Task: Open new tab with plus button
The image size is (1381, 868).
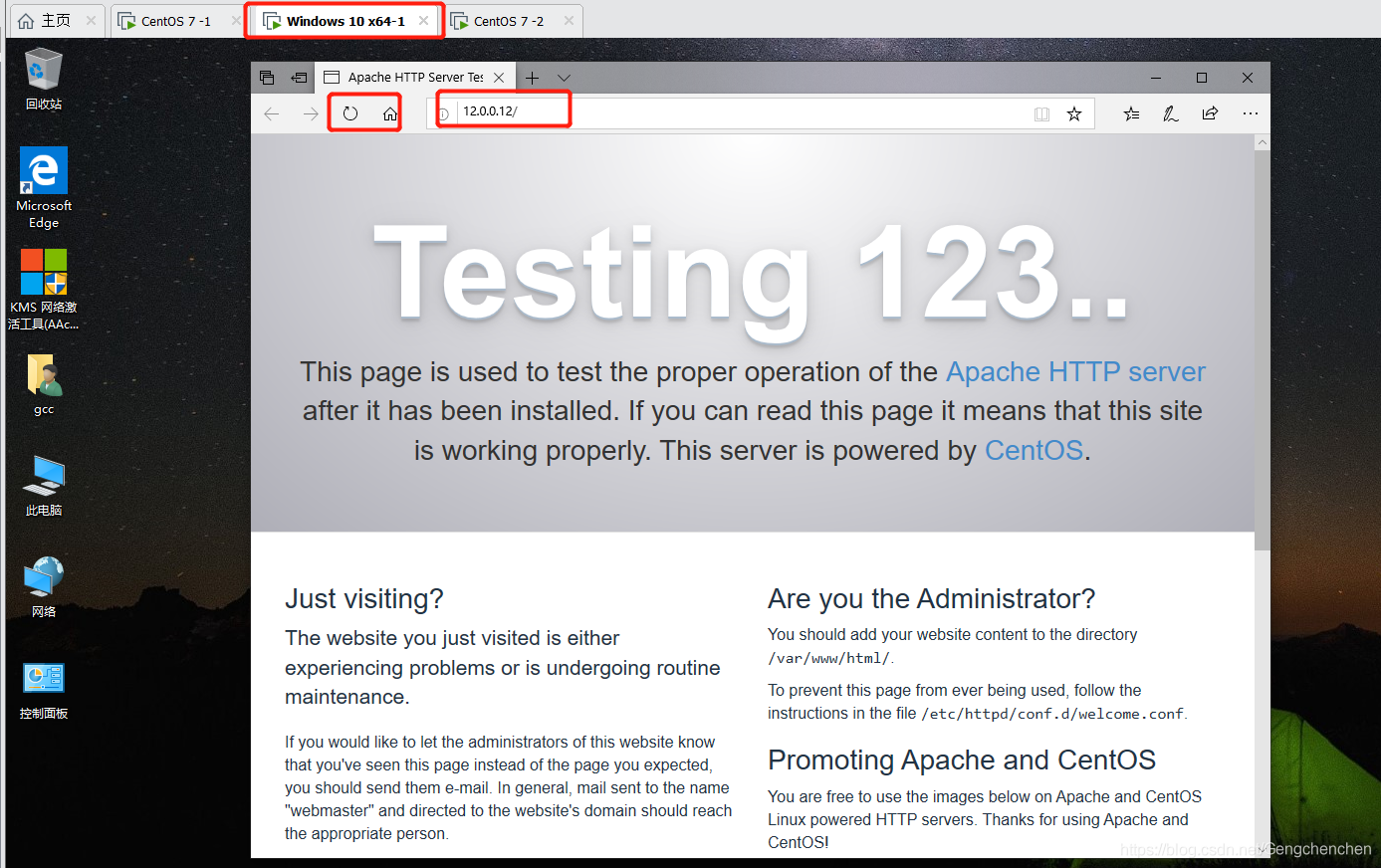Action: click(x=532, y=78)
